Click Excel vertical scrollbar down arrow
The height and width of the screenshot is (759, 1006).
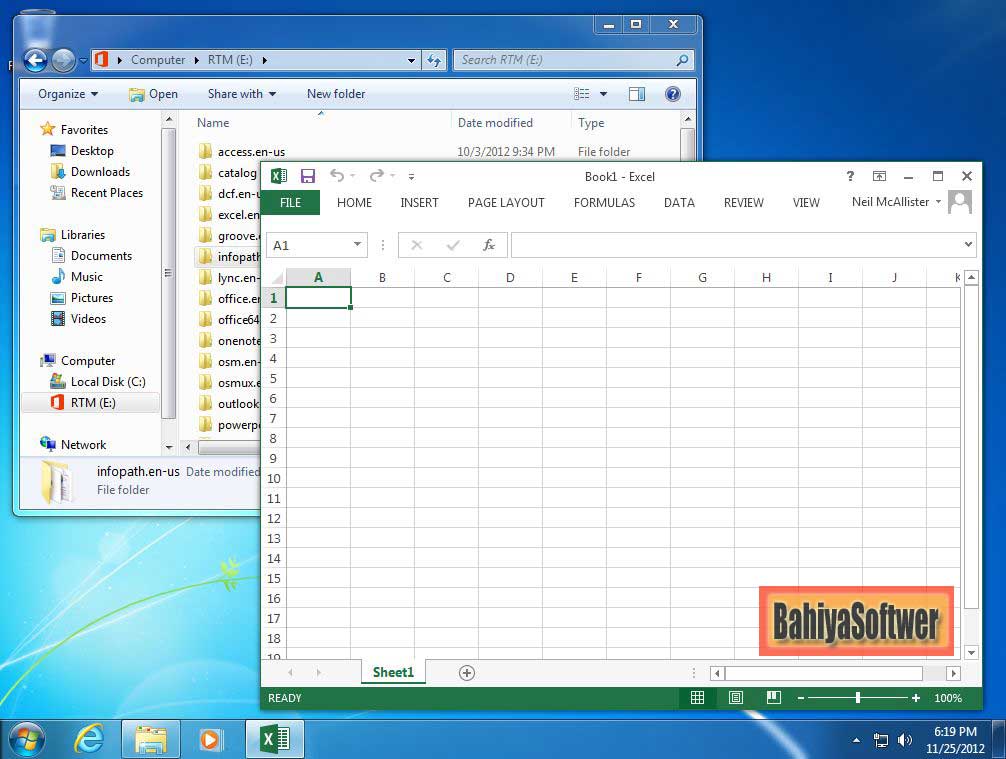click(971, 652)
